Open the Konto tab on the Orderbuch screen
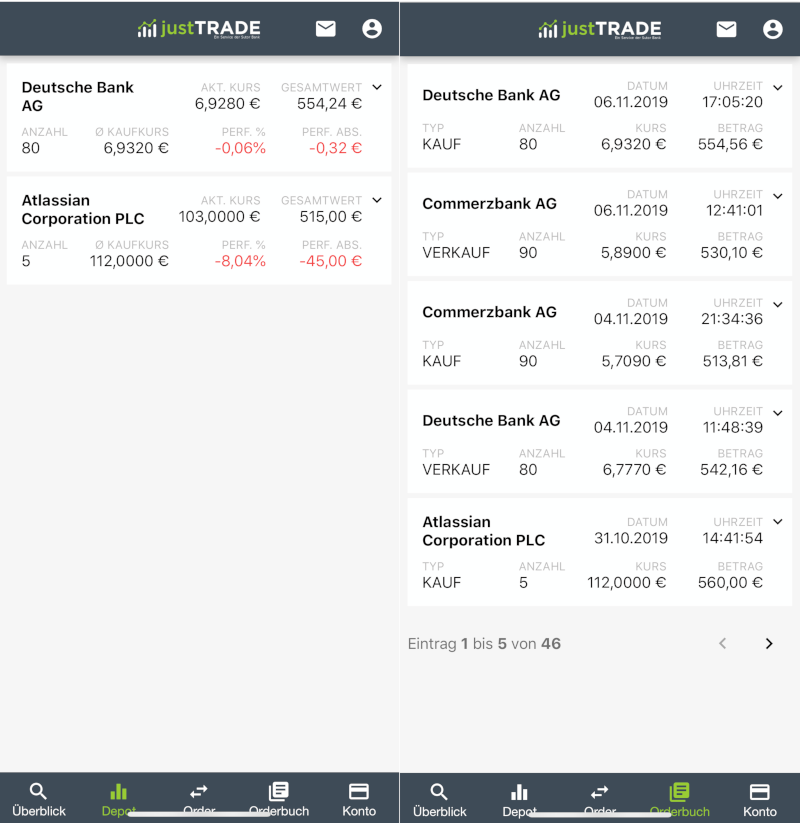The width and height of the screenshot is (800, 823). pos(760,800)
